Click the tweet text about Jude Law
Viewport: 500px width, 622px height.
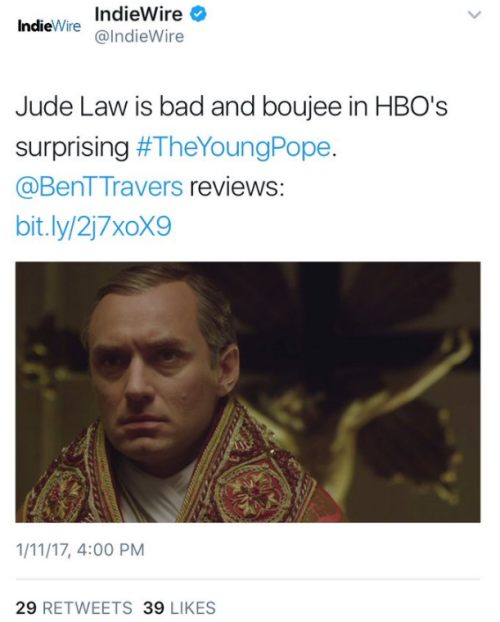pos(232,167)
